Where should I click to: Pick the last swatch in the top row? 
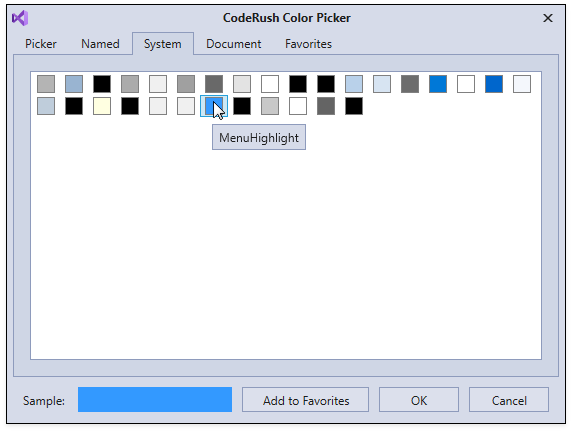(522, 84)
